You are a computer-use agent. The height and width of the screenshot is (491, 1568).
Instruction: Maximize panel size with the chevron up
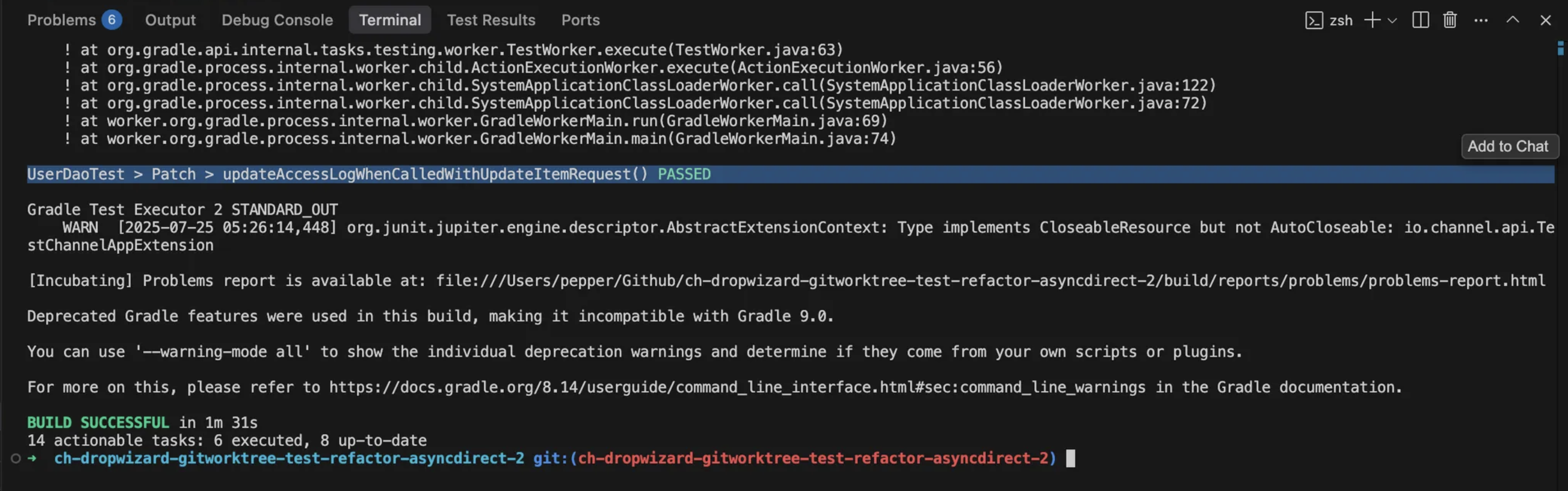coord(1513,20)
